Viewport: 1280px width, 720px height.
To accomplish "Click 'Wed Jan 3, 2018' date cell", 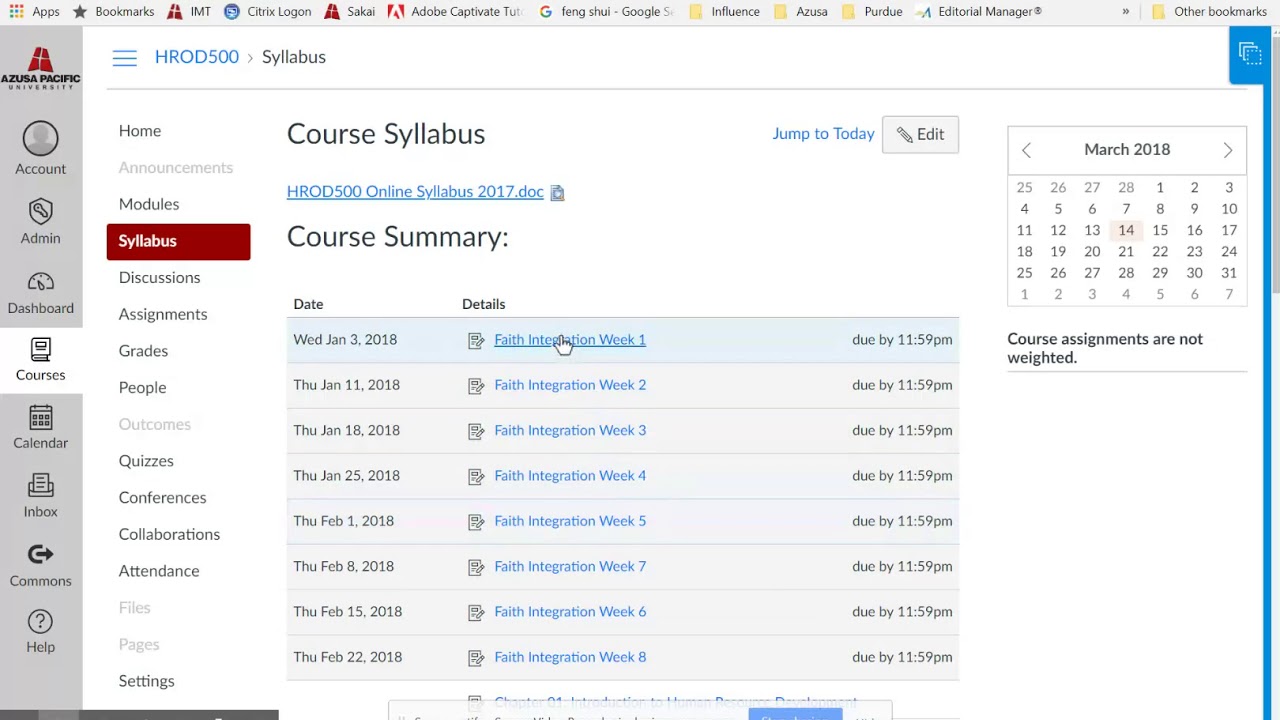I will pyautogui.click(x=345, y=340).
